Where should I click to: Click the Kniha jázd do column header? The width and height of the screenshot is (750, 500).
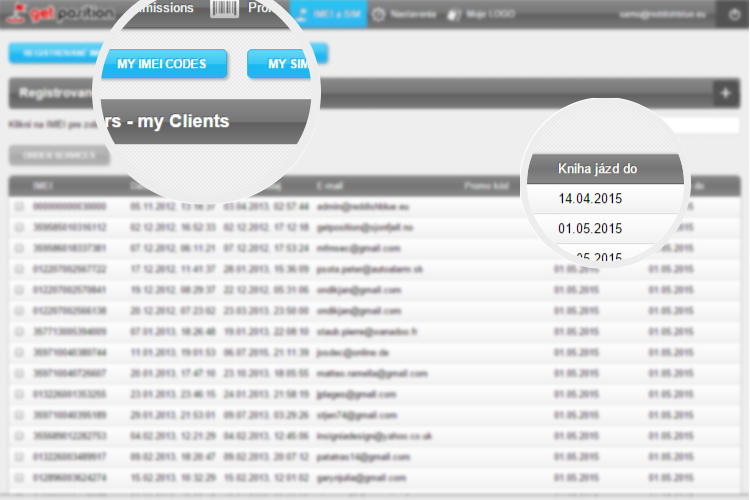pos(597,168)
